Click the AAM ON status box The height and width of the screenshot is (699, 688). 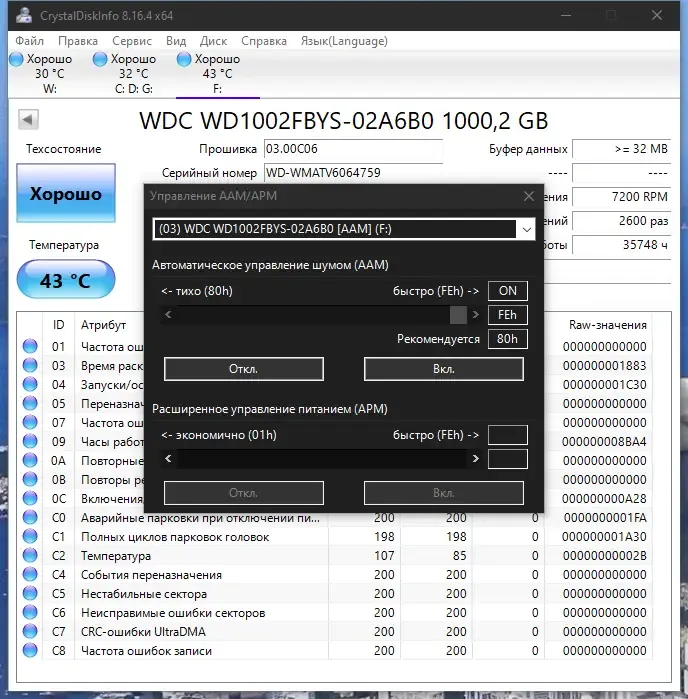tap(508, 291)
